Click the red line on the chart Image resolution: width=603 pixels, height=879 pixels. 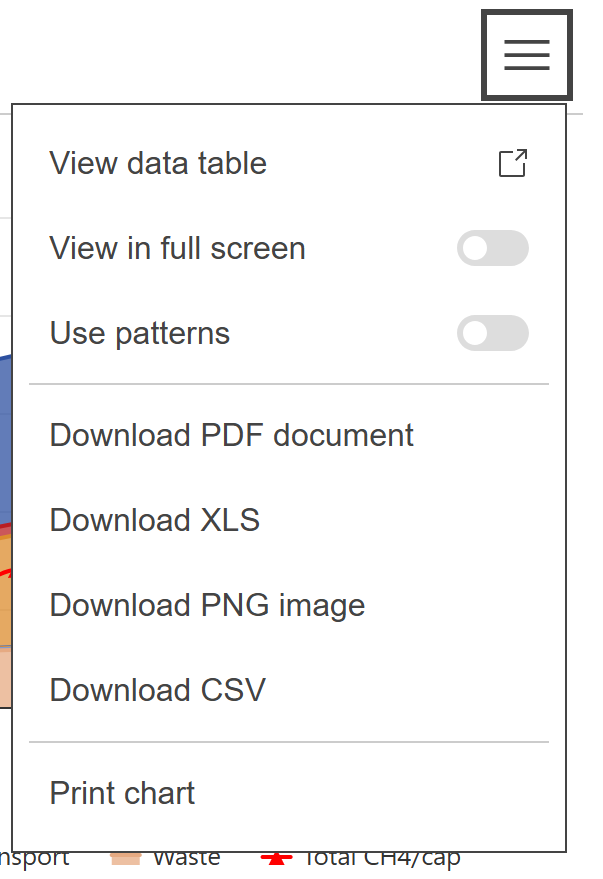[x=5, y=574]
